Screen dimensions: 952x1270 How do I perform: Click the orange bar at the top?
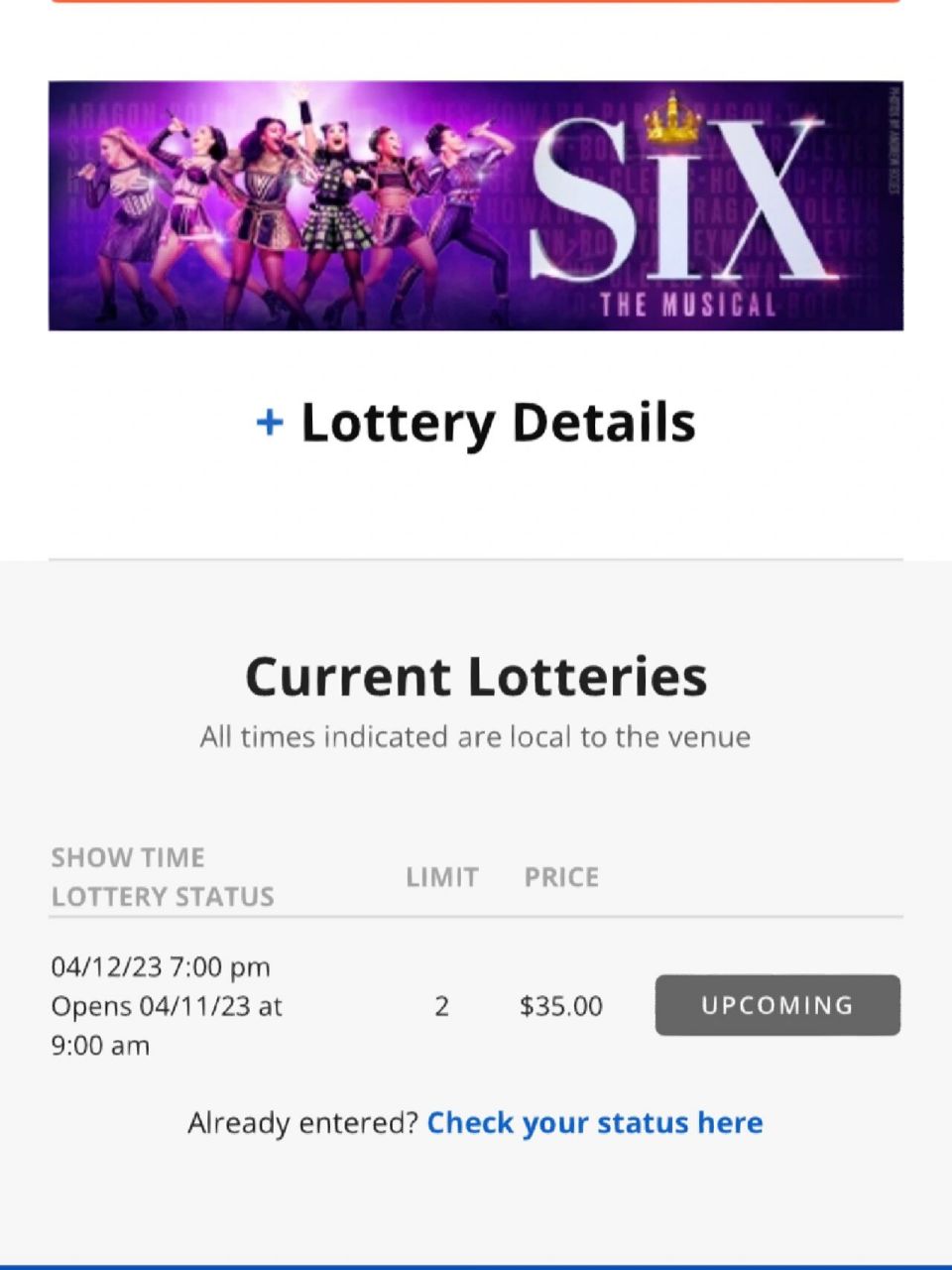[476, 1]
